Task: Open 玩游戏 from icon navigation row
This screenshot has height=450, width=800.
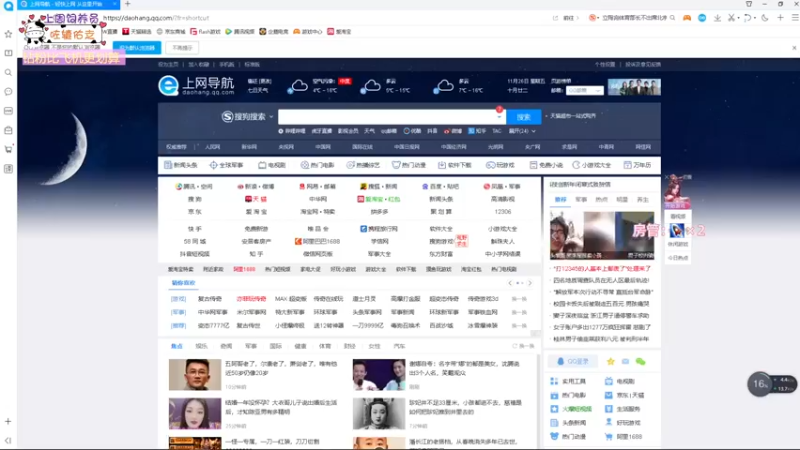Action: pos(500,165)
